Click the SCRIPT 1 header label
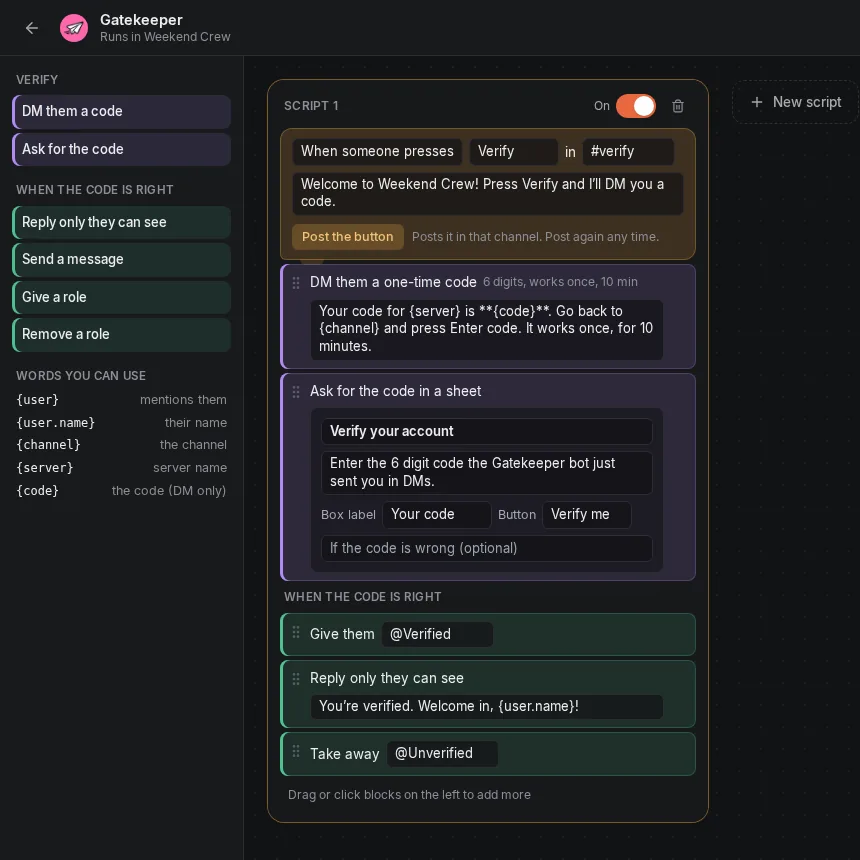 [x=311, y=106]
